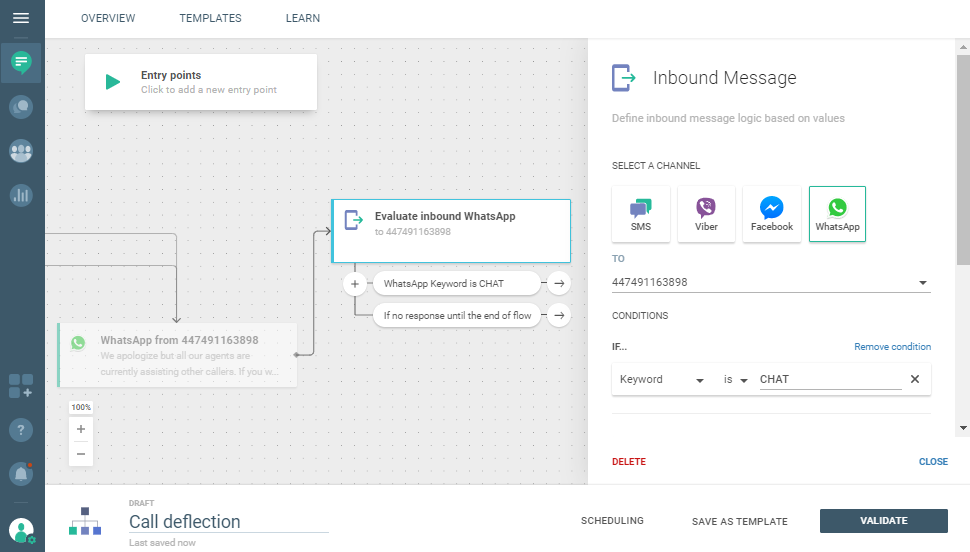The image size is (970, 552).
Task: Open the people group sidebar icon
Action: (21, 151)
